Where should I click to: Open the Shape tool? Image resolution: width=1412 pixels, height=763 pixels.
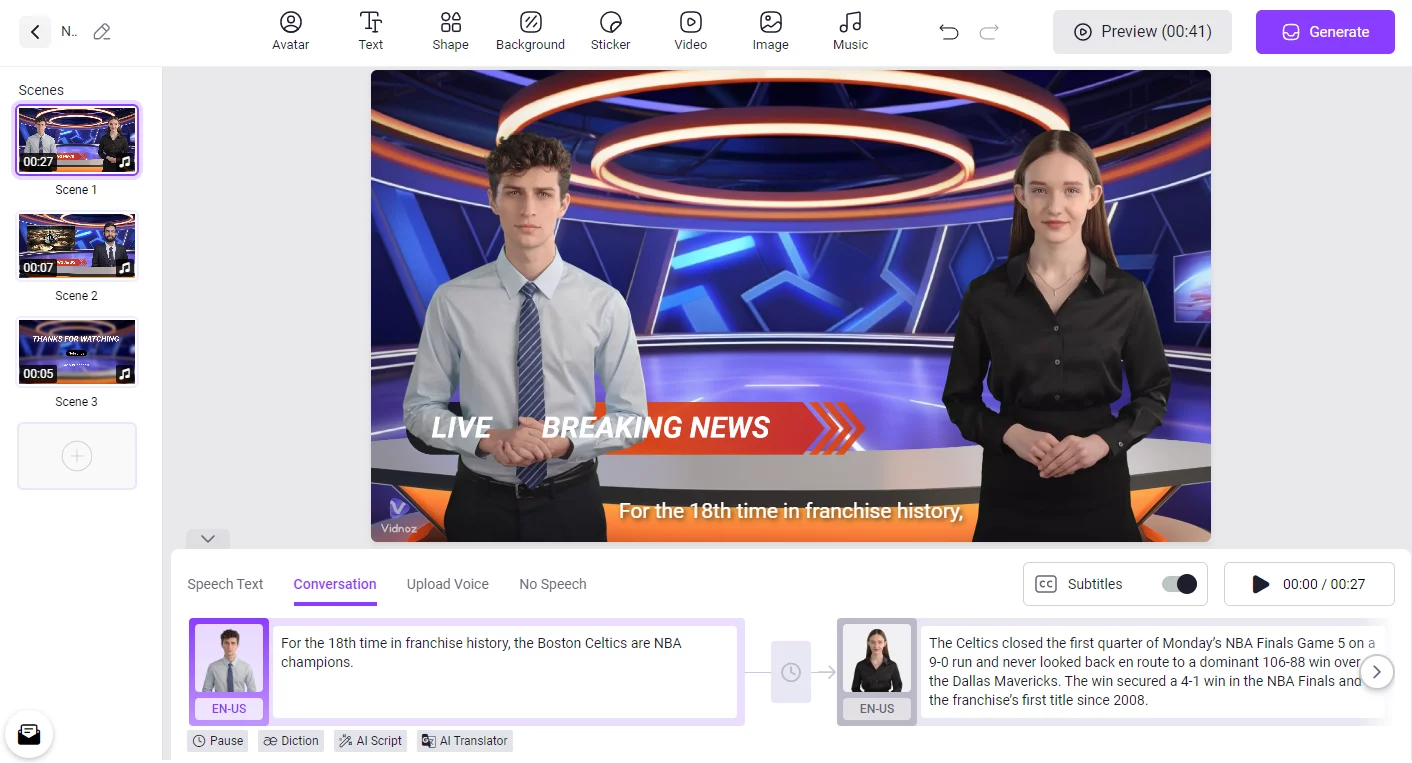tap(451, 31)
